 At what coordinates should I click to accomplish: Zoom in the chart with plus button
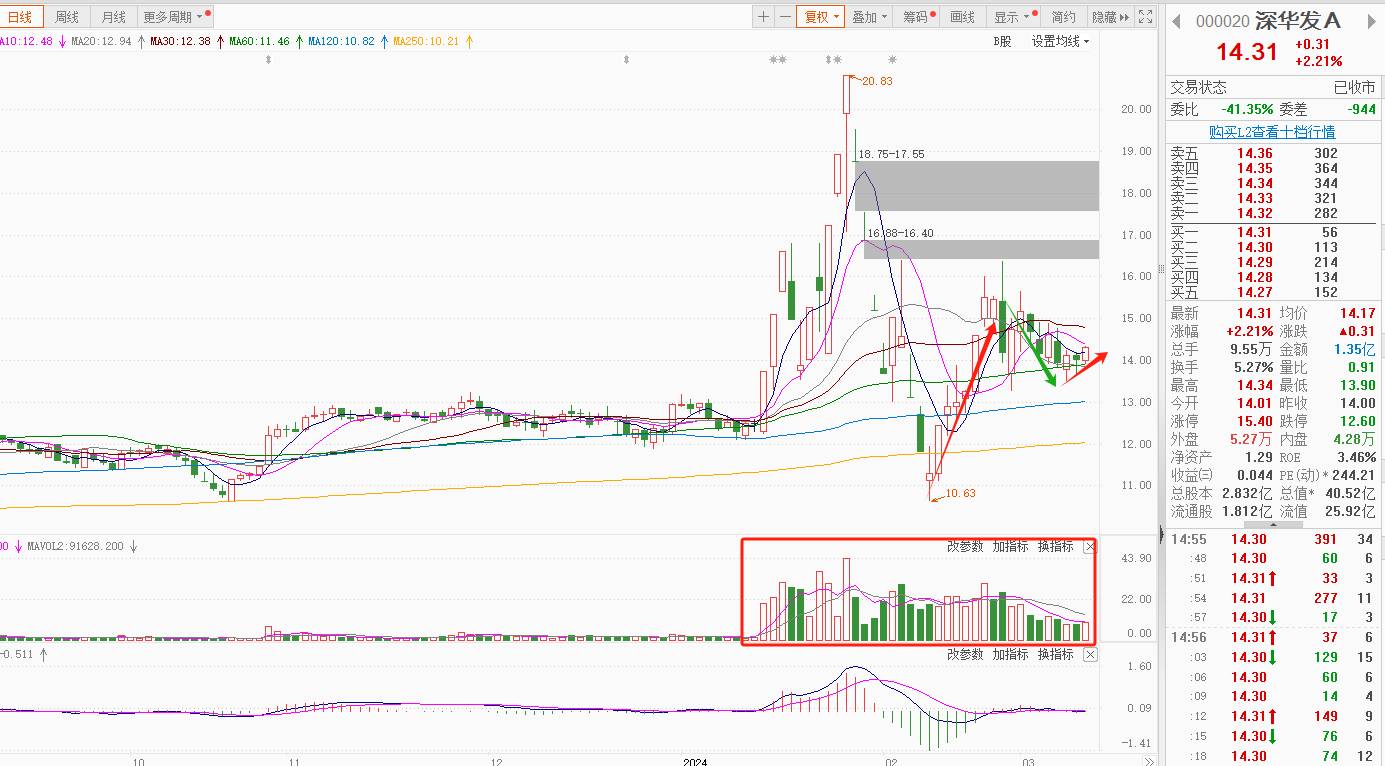click(x=763, y=17)
